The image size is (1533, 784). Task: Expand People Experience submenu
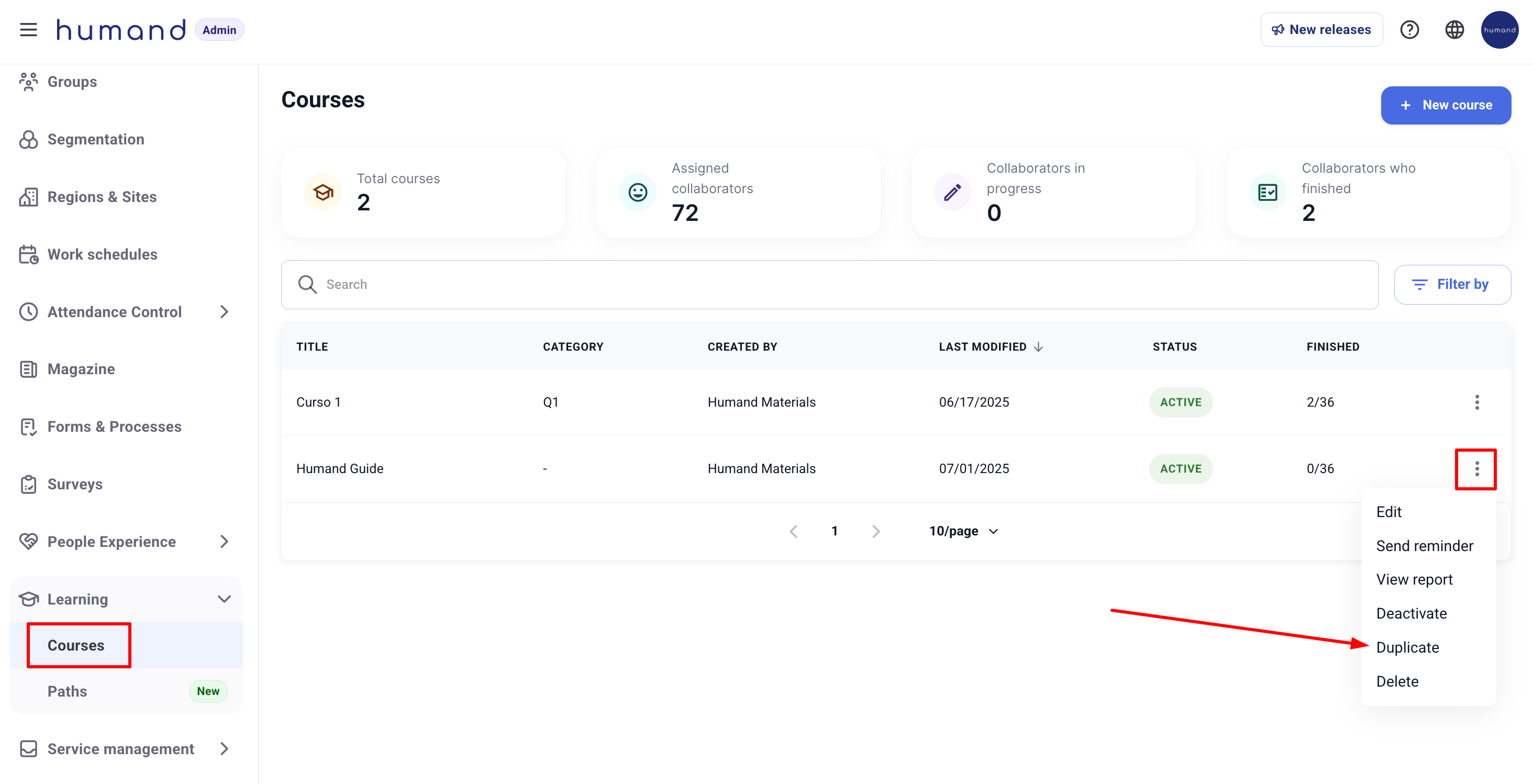224,541
